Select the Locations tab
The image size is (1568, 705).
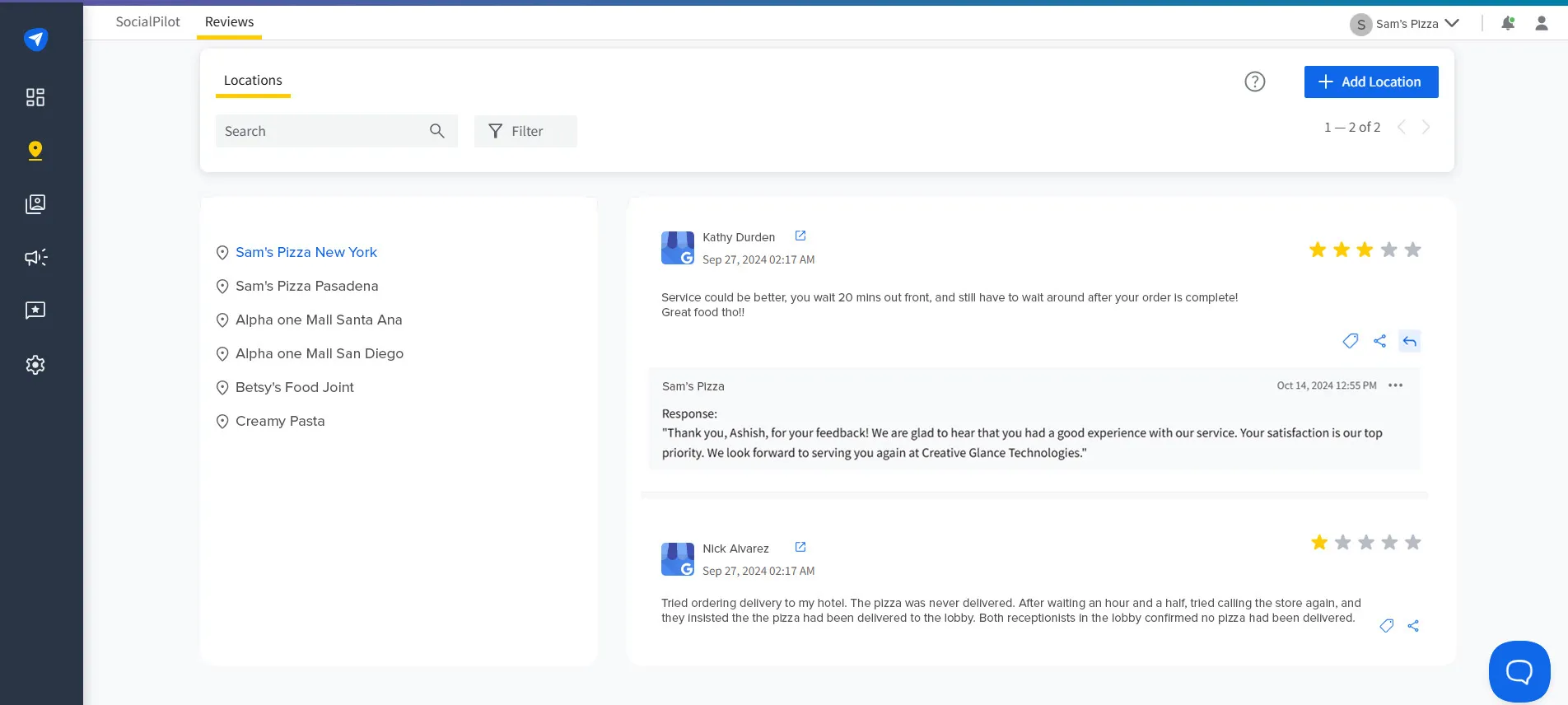click(x=253, y=81)
